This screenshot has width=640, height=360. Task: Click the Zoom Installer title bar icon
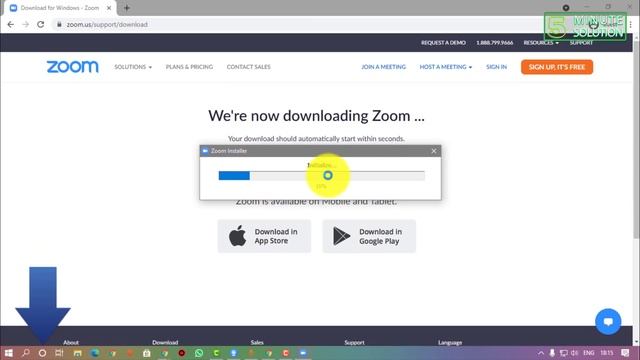click(x=205, y=151)
